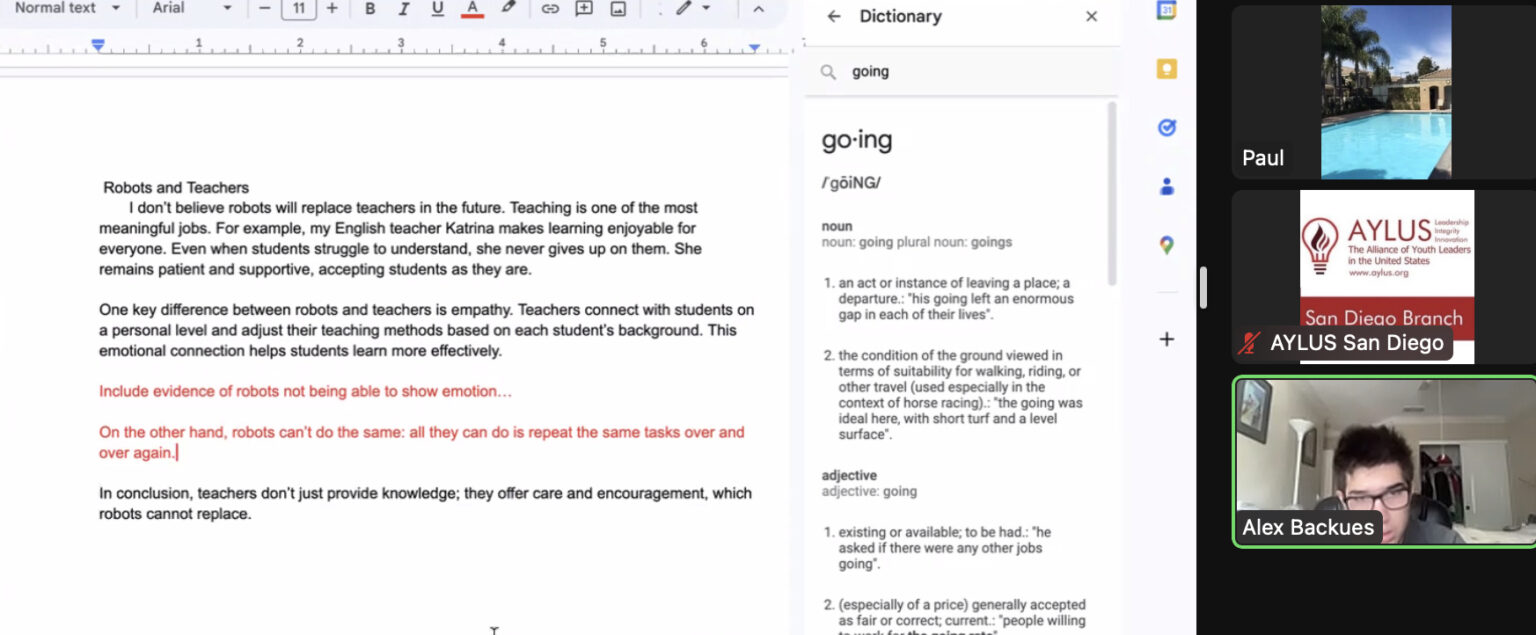Click Alex Backues' video thumbnail
Screen dimensions: 1536x635
(x=1384, y=462)
